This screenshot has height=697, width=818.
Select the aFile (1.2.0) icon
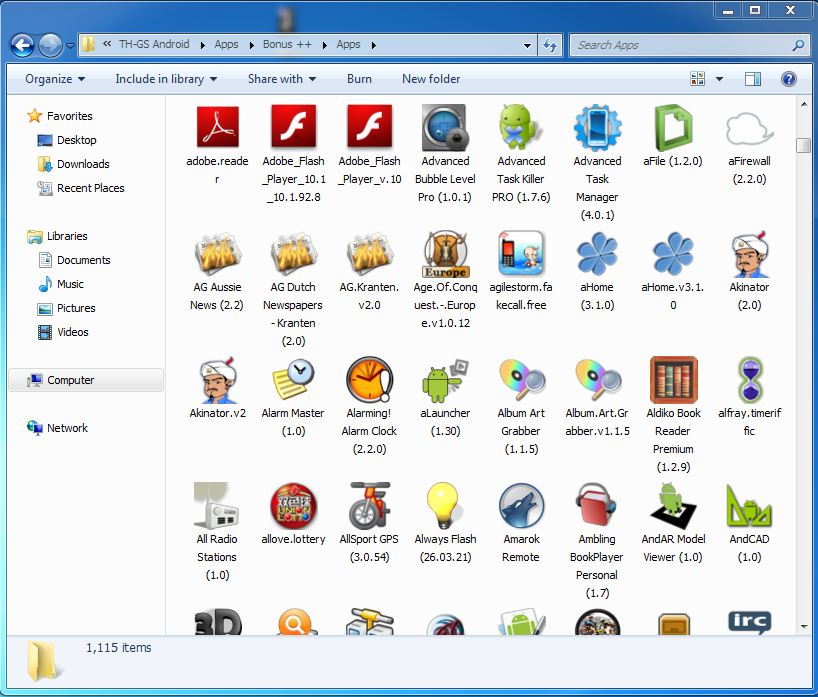coord(673,127)
